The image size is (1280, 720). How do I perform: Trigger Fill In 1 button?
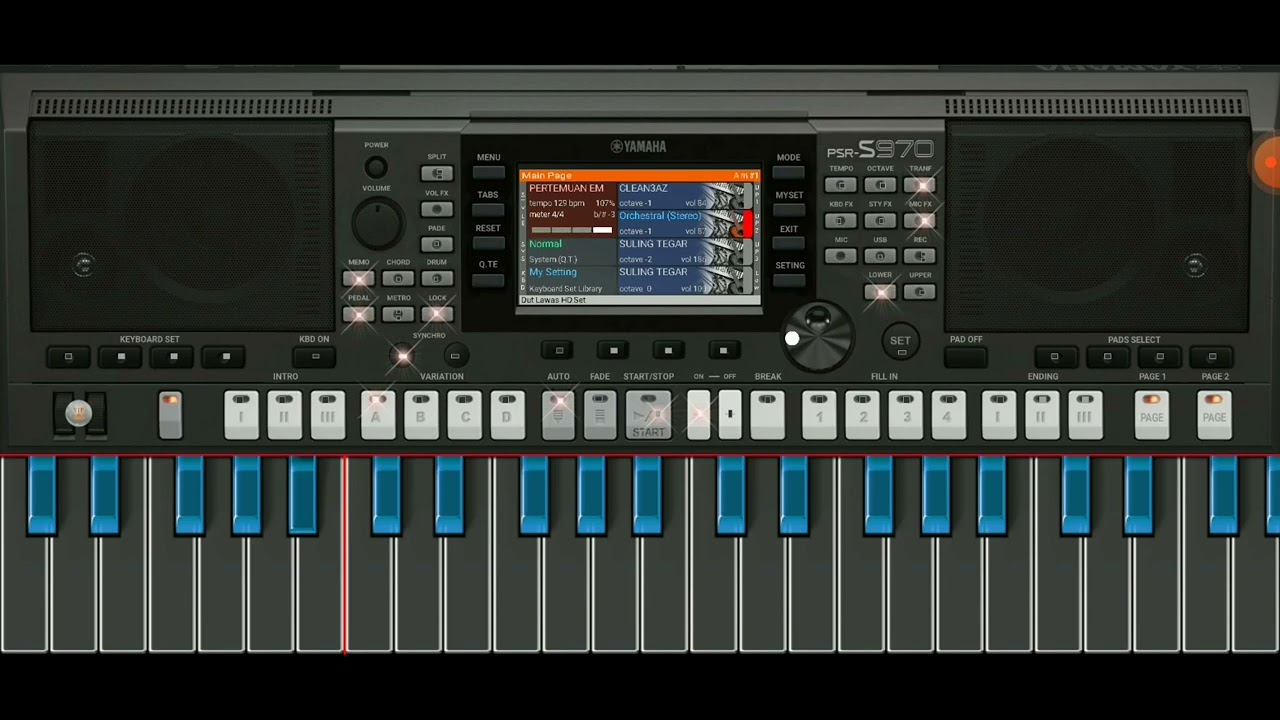point(819,415)
